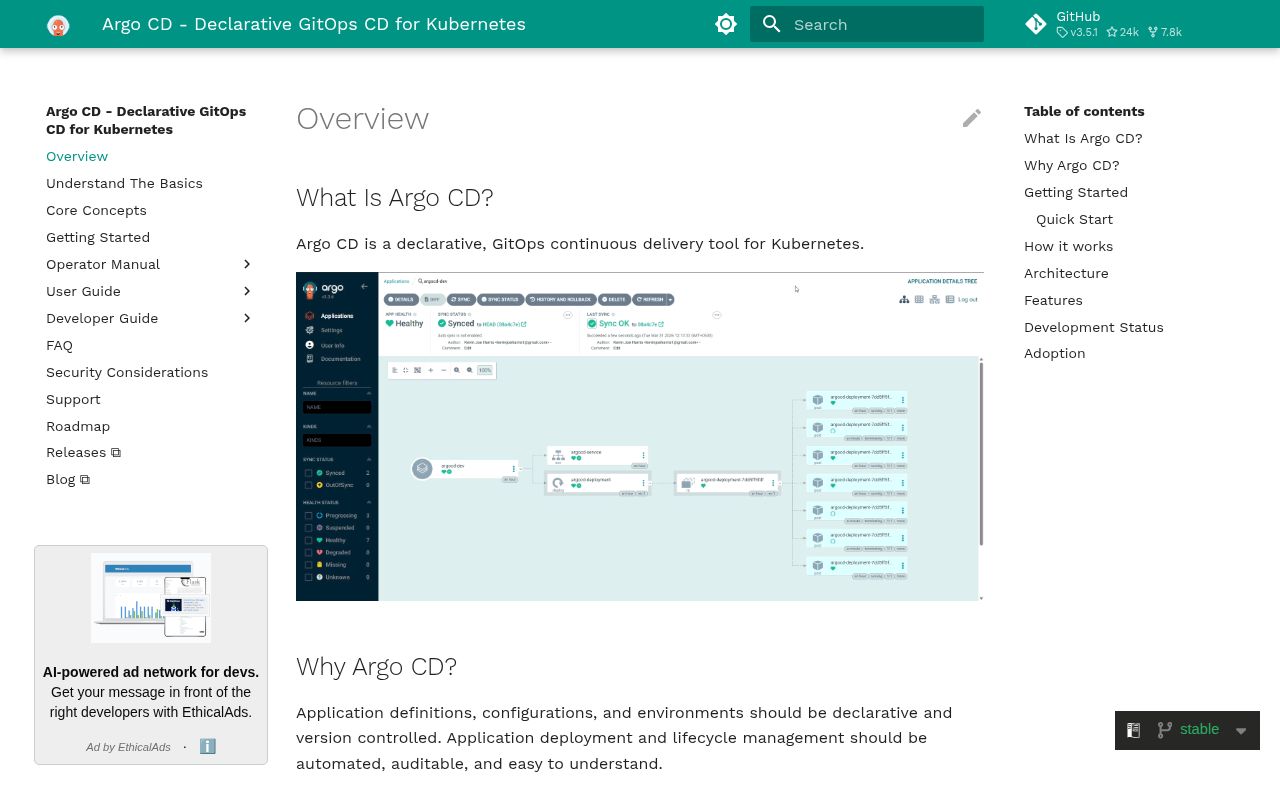Open Getting Started in left navigation

tap(98, 237)
